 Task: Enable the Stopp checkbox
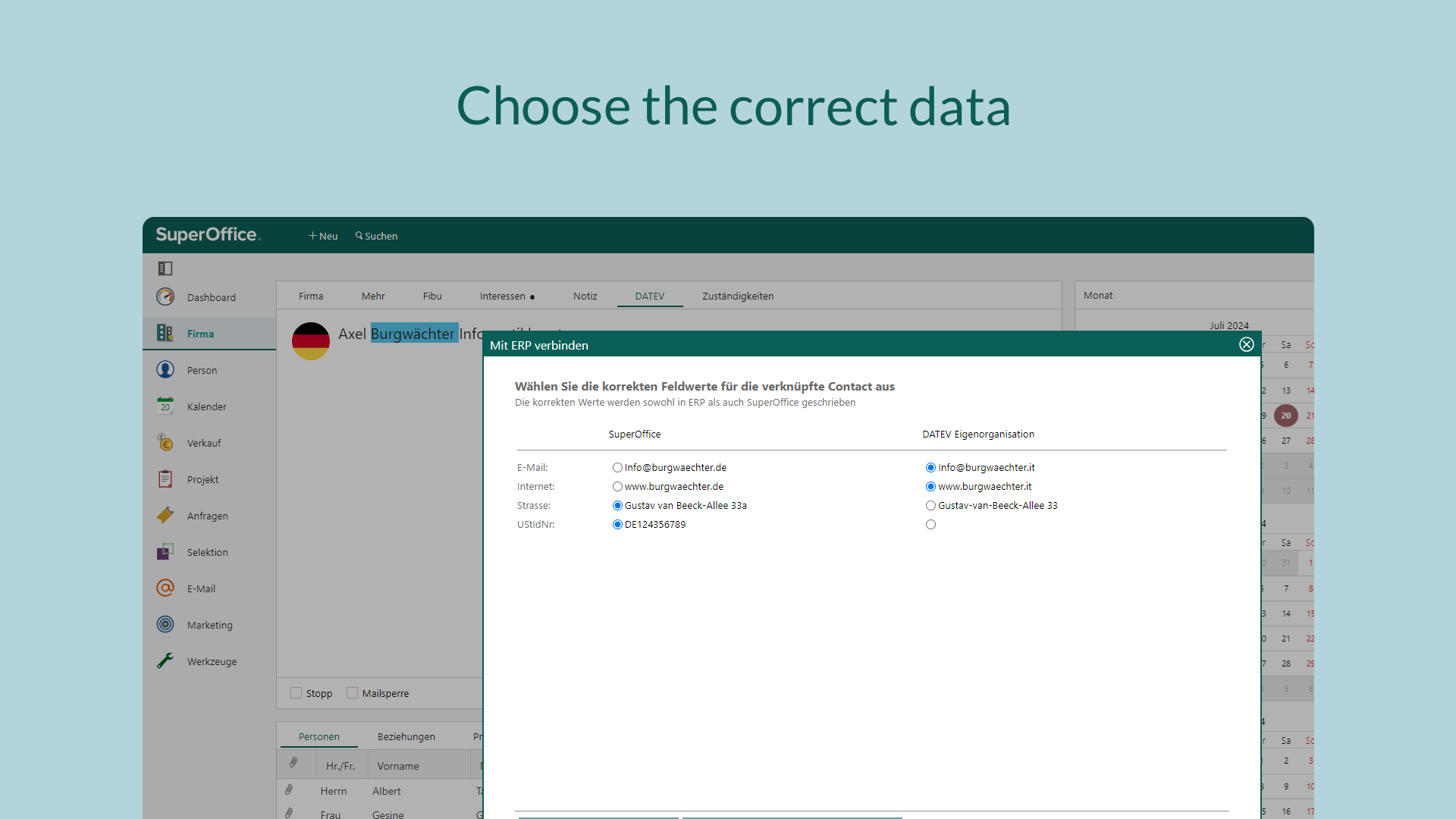[297, 693]
